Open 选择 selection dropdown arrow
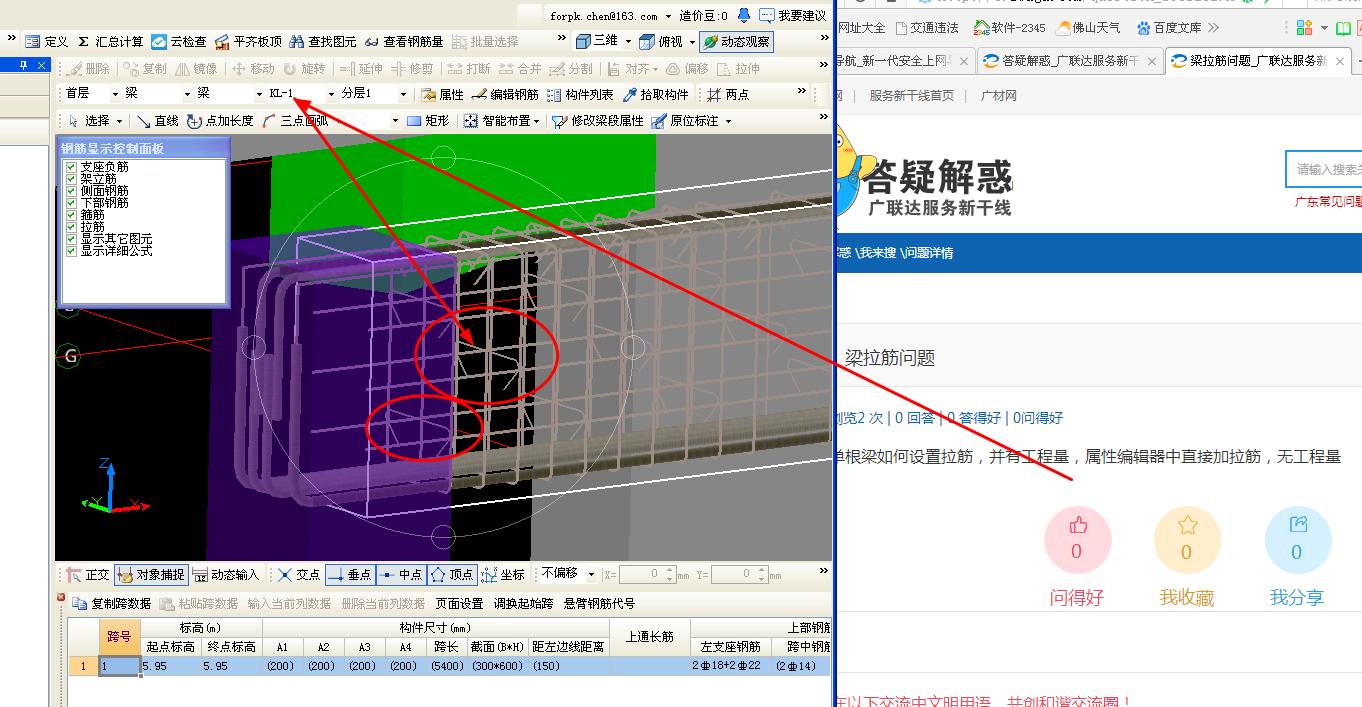This screenshot has width=1362, height=707. click(x=117, y=121)
